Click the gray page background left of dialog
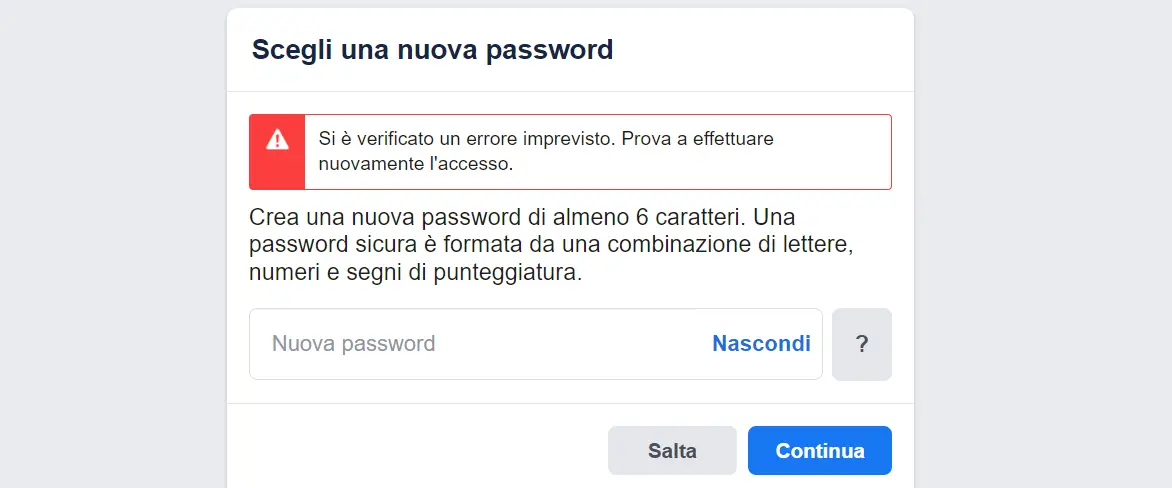Screen dimensions: 1172x488 (110, 250)
